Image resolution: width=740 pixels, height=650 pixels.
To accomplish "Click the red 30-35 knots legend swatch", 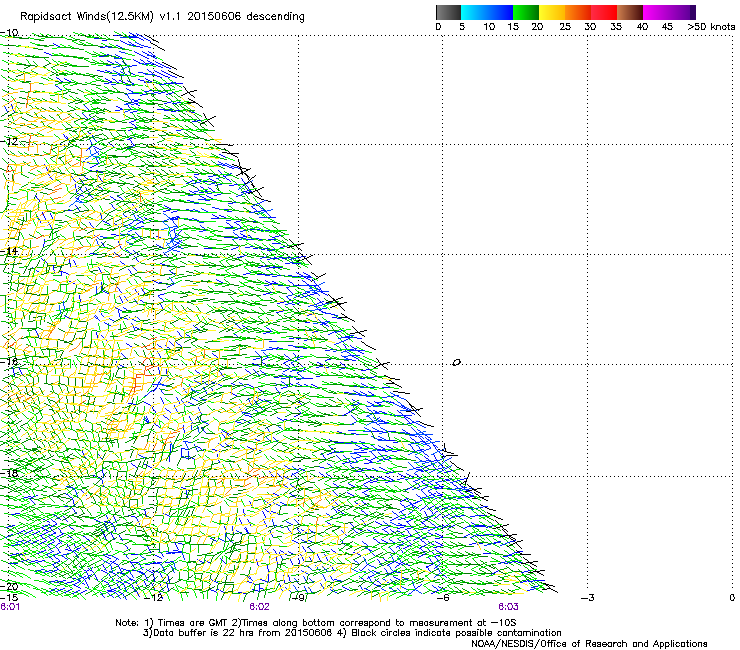I will pos(604,12).
